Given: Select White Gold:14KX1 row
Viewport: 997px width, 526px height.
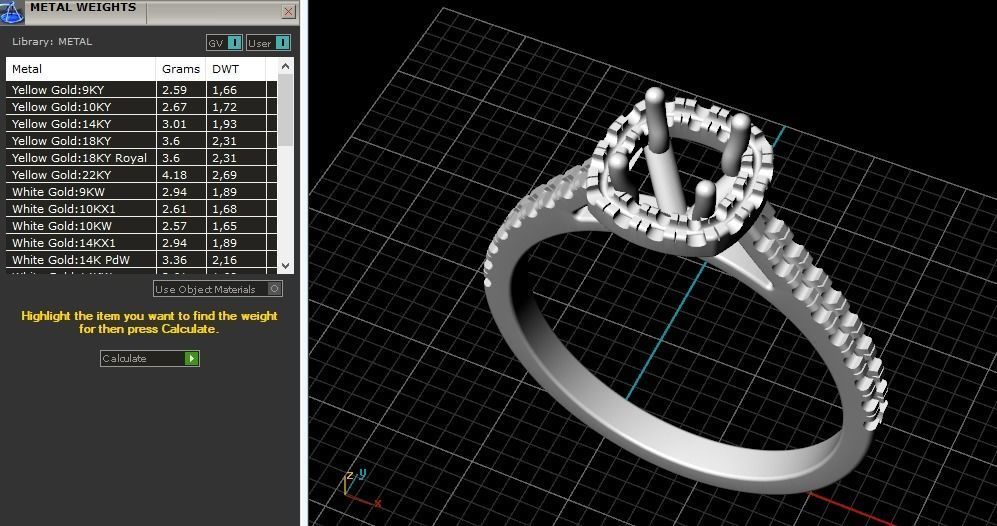Looking at the screenshot, I should (142, 242).
